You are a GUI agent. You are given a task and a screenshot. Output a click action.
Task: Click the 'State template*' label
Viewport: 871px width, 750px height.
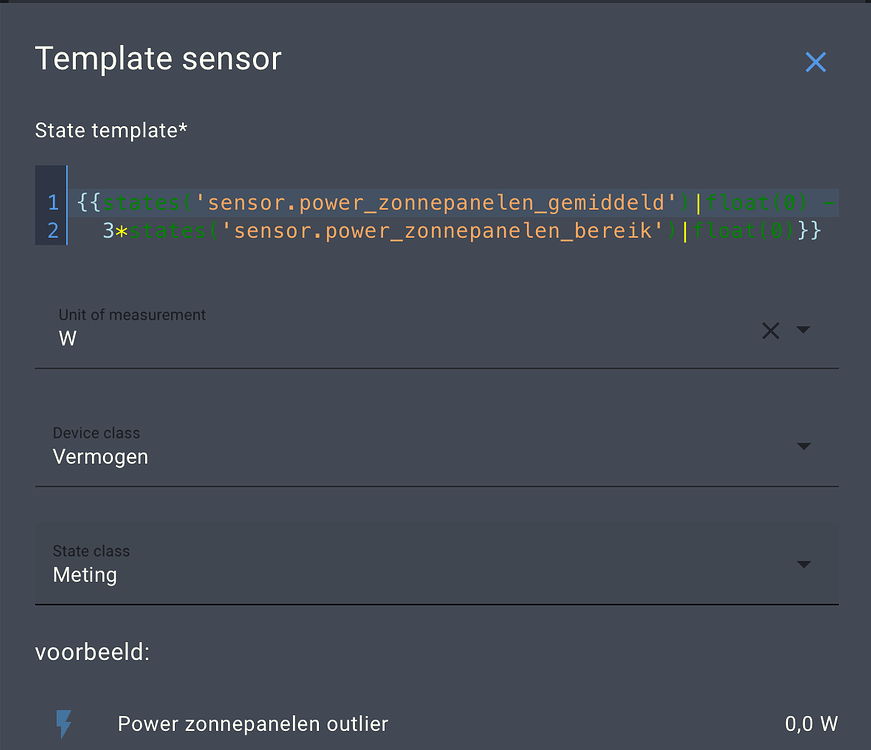(x=111, y=130)
